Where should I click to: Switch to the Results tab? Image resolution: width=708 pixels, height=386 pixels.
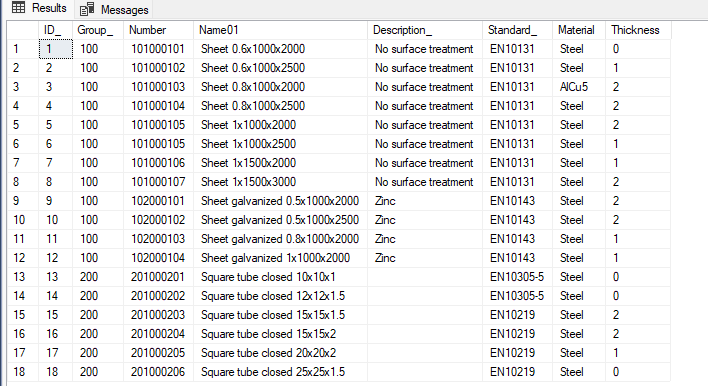pos(39,9)
